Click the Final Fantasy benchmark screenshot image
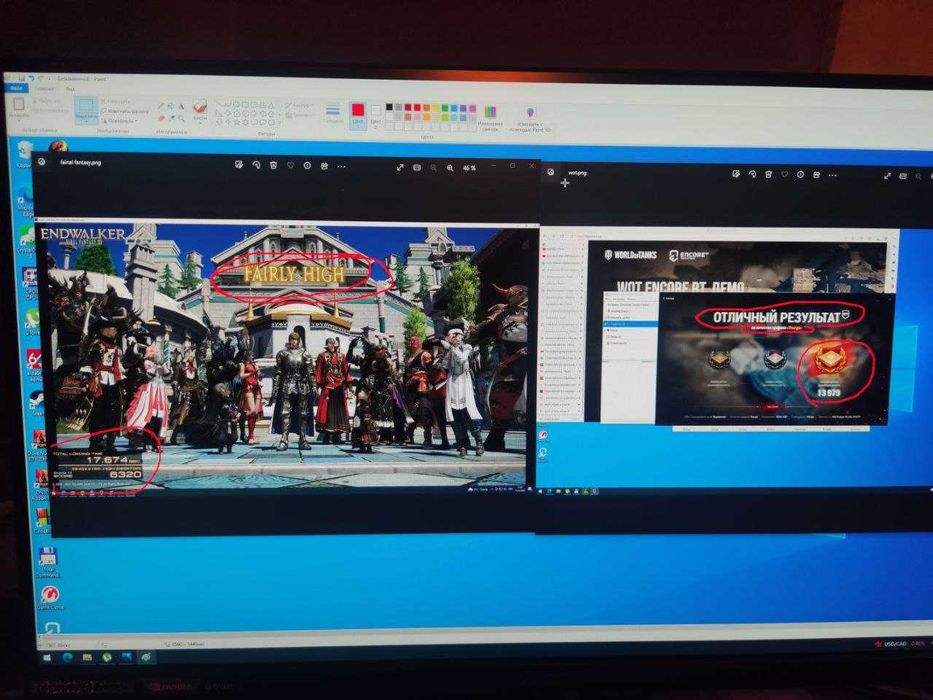The image size is (933, 700). pyautogui.click(x=287, y=357)
